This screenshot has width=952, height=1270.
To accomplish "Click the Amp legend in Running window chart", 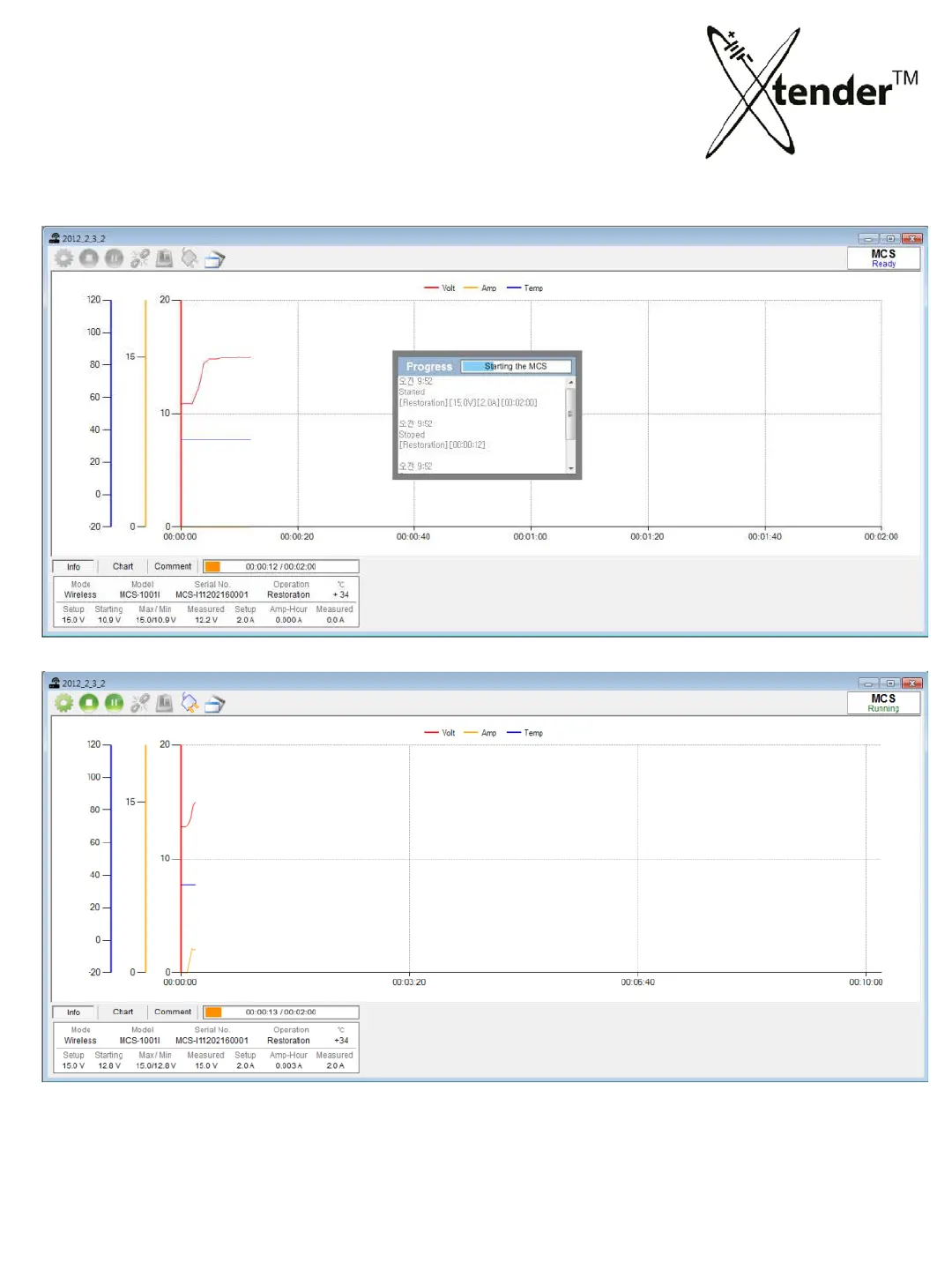I will [x=480, y=733].
